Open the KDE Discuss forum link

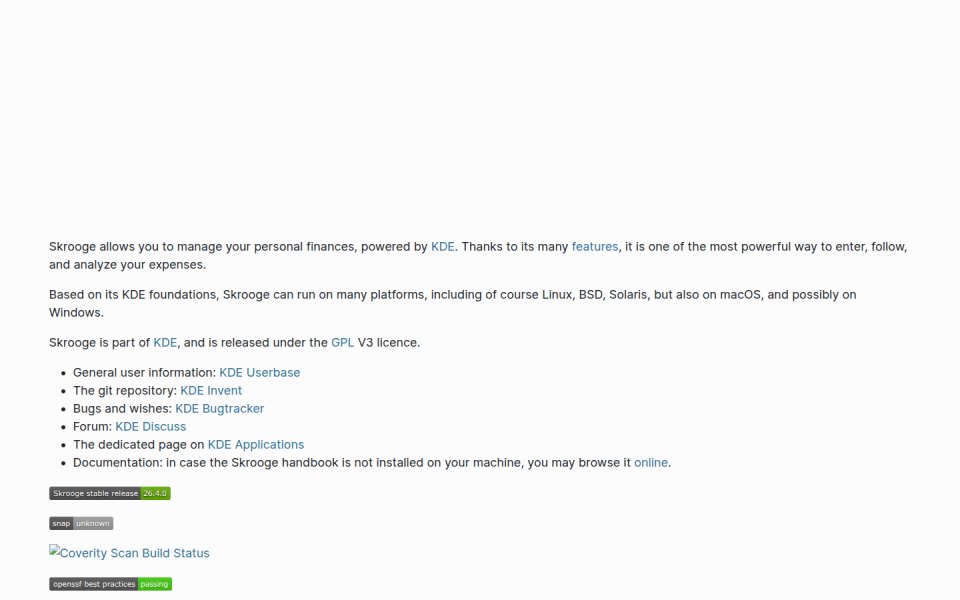point(151,427)
